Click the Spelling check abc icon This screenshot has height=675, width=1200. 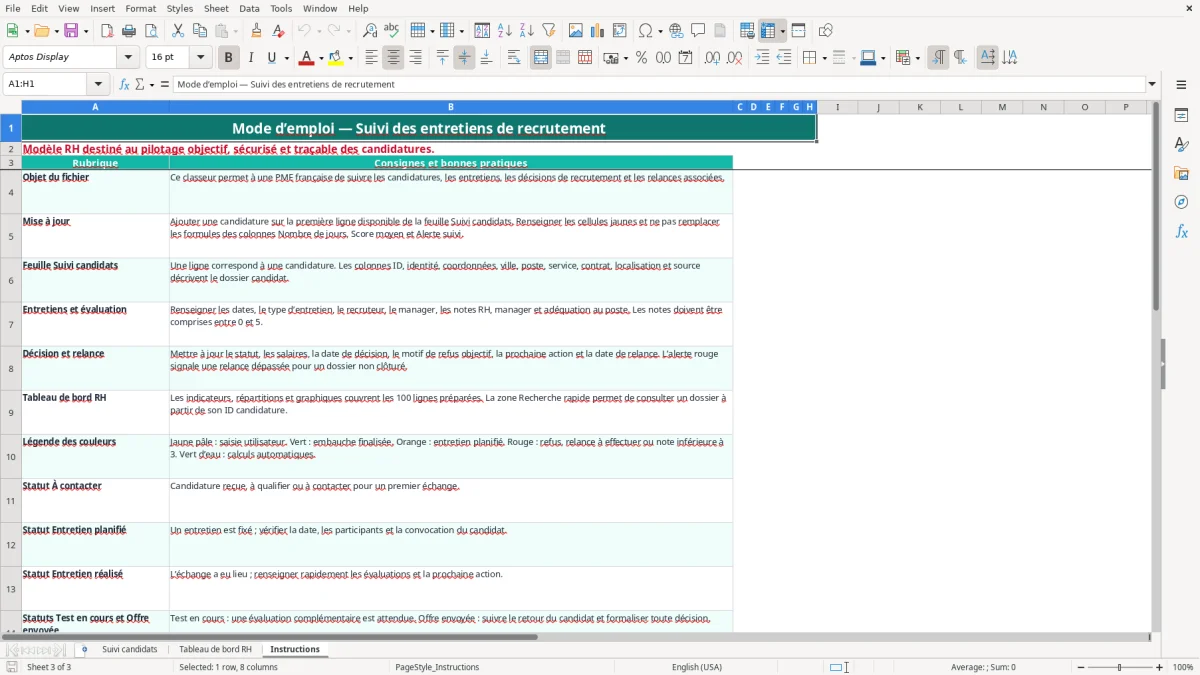pos(391,31)
